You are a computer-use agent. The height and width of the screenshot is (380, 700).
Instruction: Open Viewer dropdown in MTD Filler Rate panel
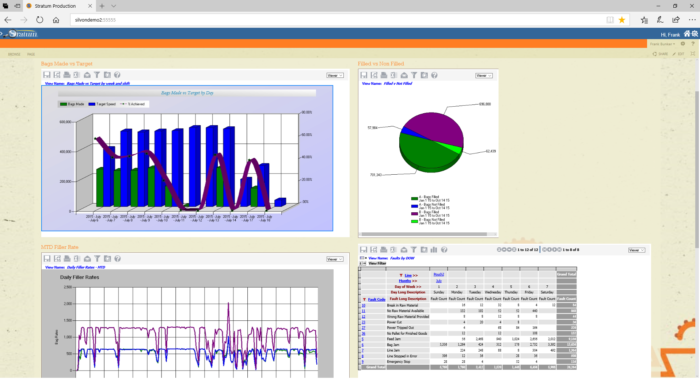click(335, 259)
